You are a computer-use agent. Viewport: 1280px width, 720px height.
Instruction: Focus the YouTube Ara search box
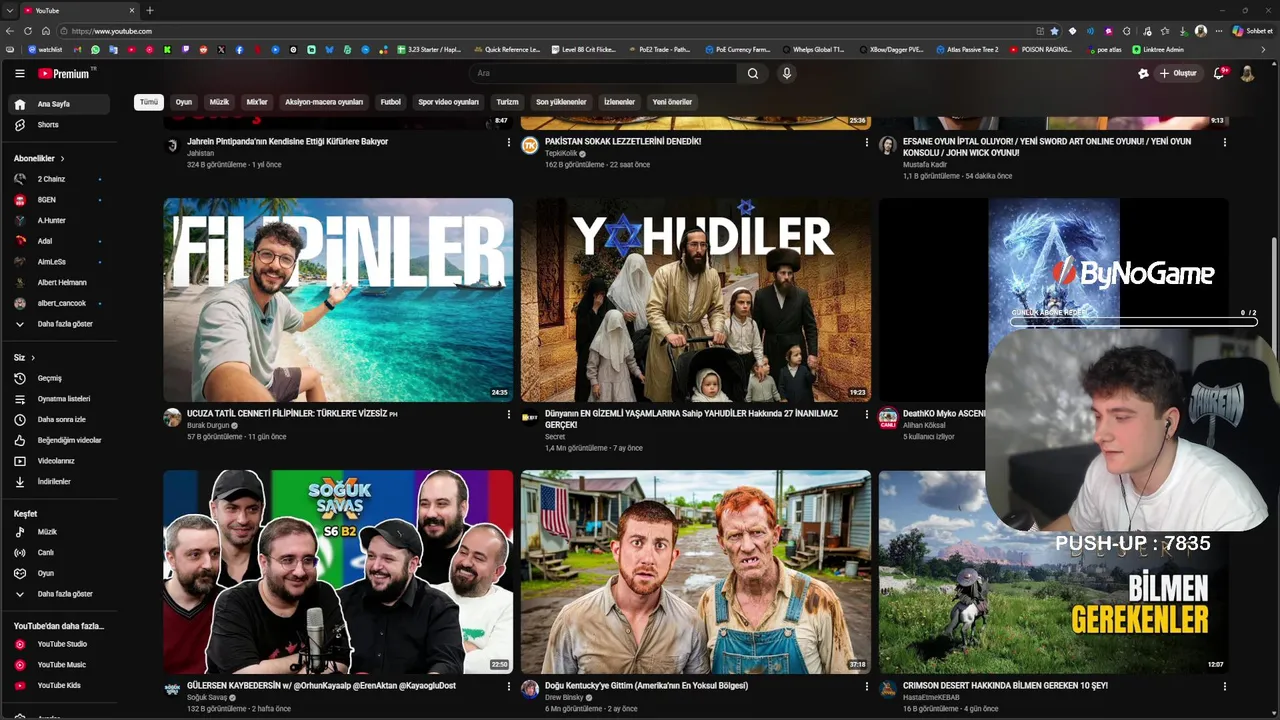603,73
